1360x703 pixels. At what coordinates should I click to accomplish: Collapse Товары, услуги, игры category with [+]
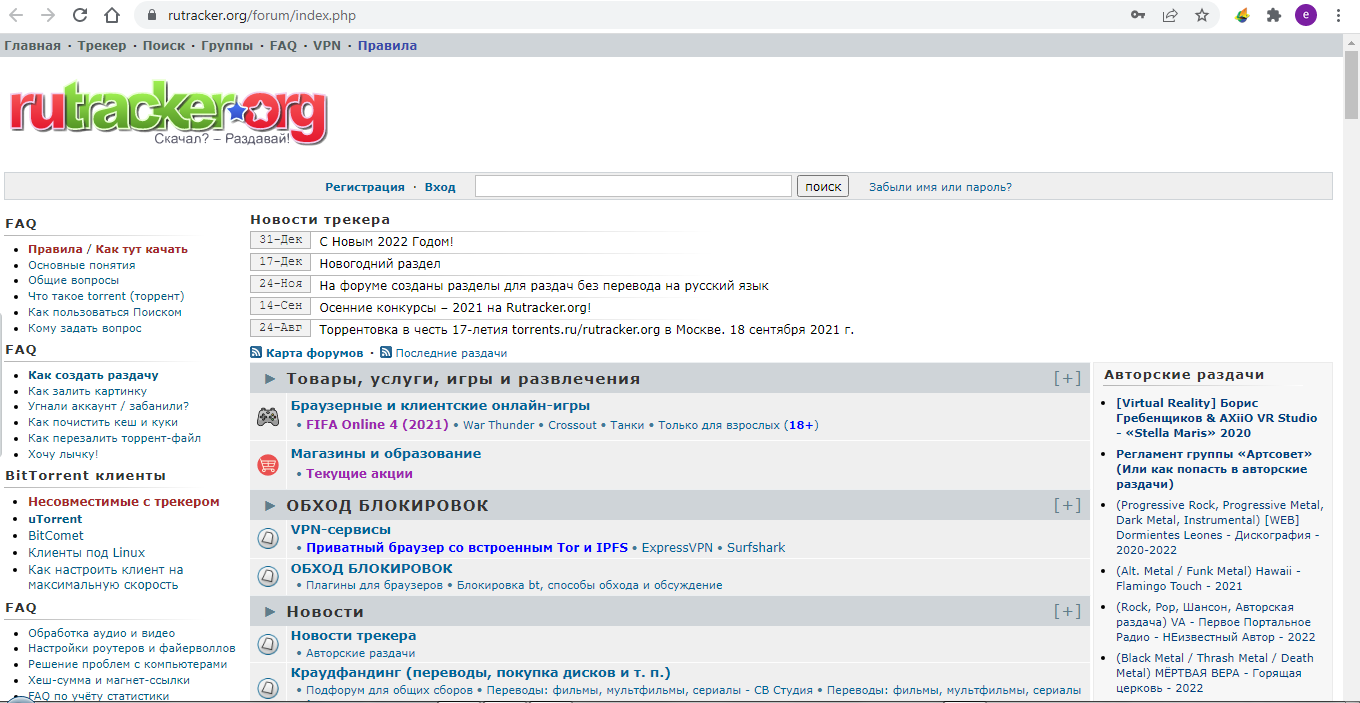click(x=1068, y=378)
